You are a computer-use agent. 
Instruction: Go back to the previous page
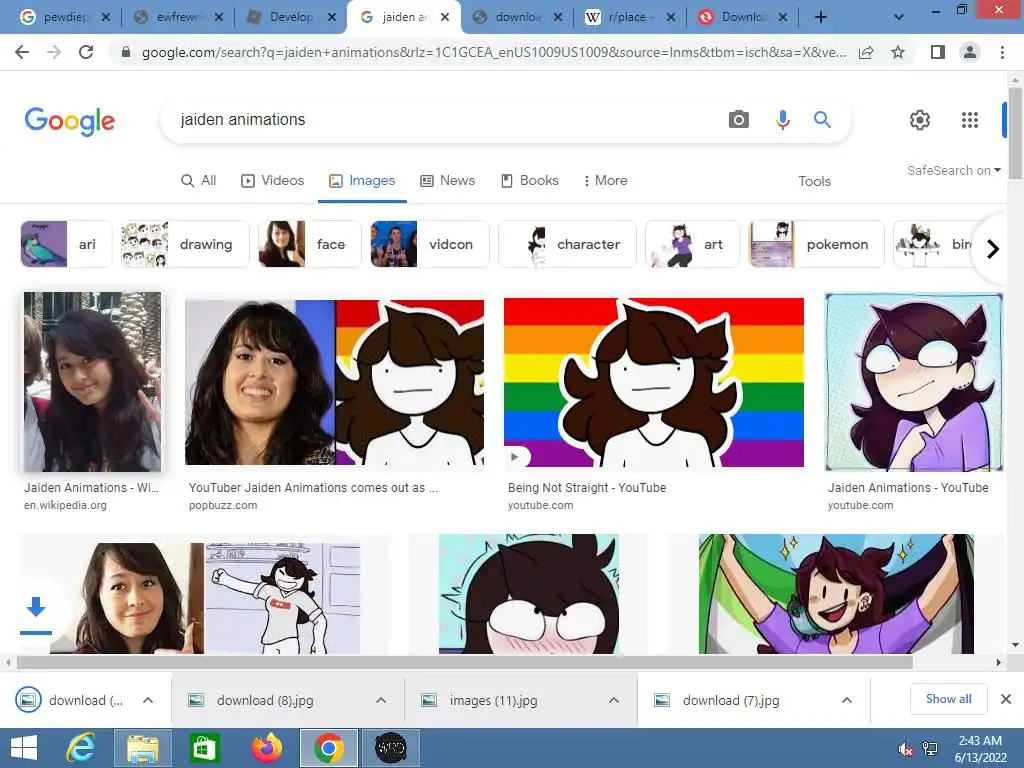point(22,52)
